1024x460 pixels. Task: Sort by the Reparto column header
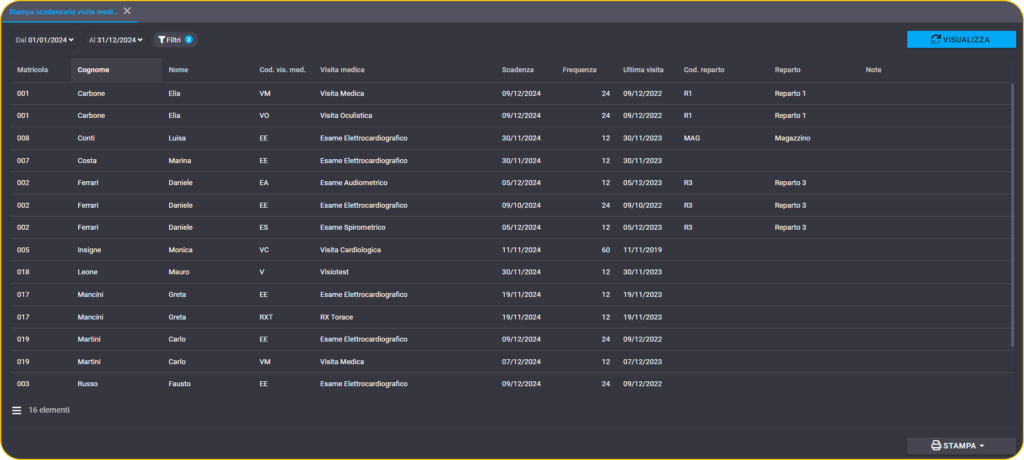pyautogui.click(x=788, y=69)
